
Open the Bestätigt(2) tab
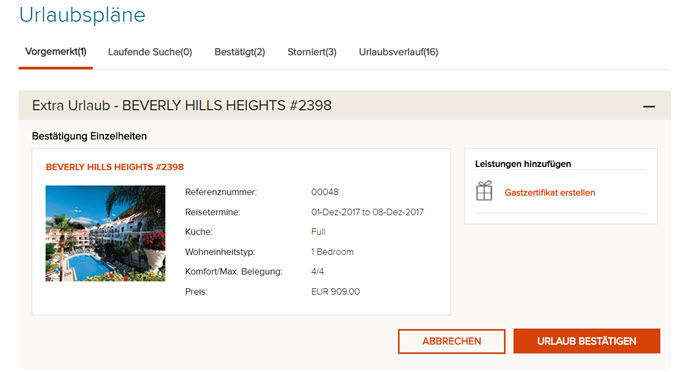239,52
